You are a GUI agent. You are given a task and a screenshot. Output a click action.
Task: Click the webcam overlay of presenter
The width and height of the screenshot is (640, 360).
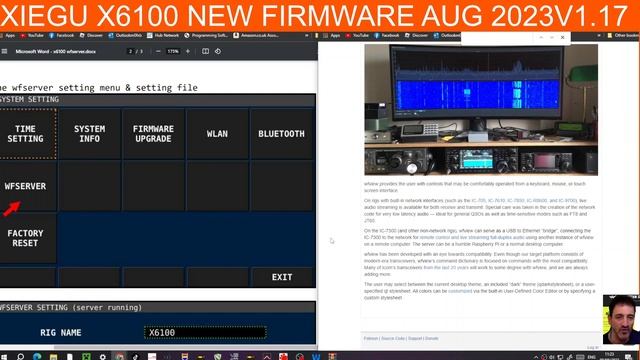pyautogui.click(x=621, y=320)
